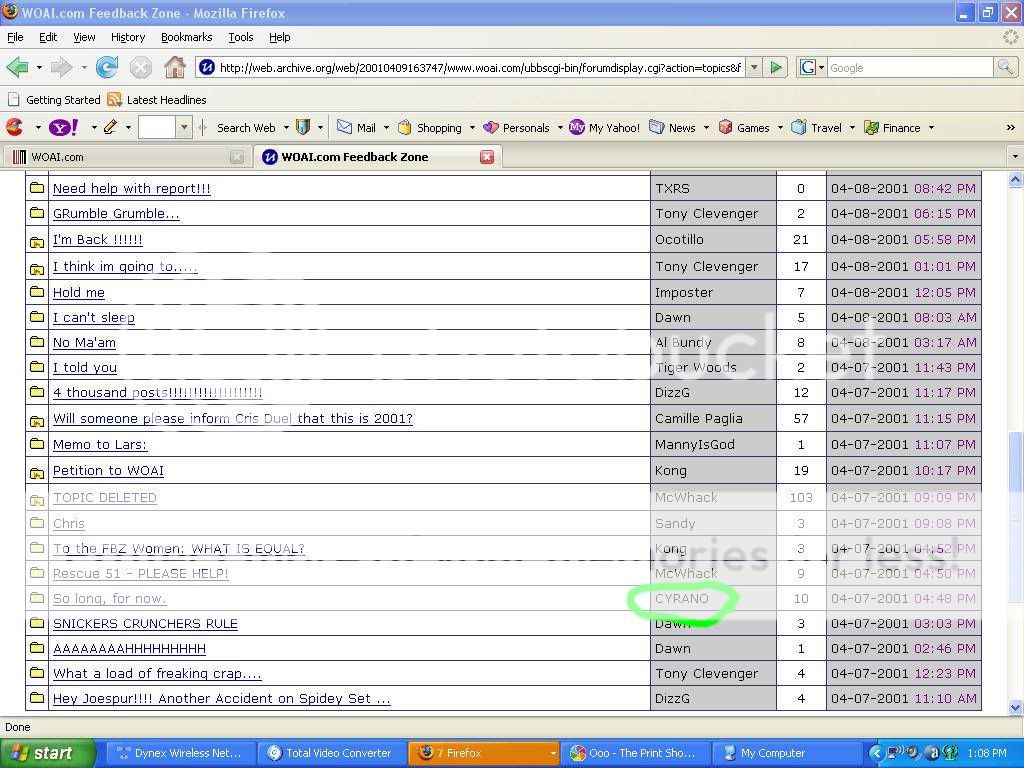Click the Latest Headlines feed bookmark
This screenshot has width=1024, height=768.
coord(157,100)
